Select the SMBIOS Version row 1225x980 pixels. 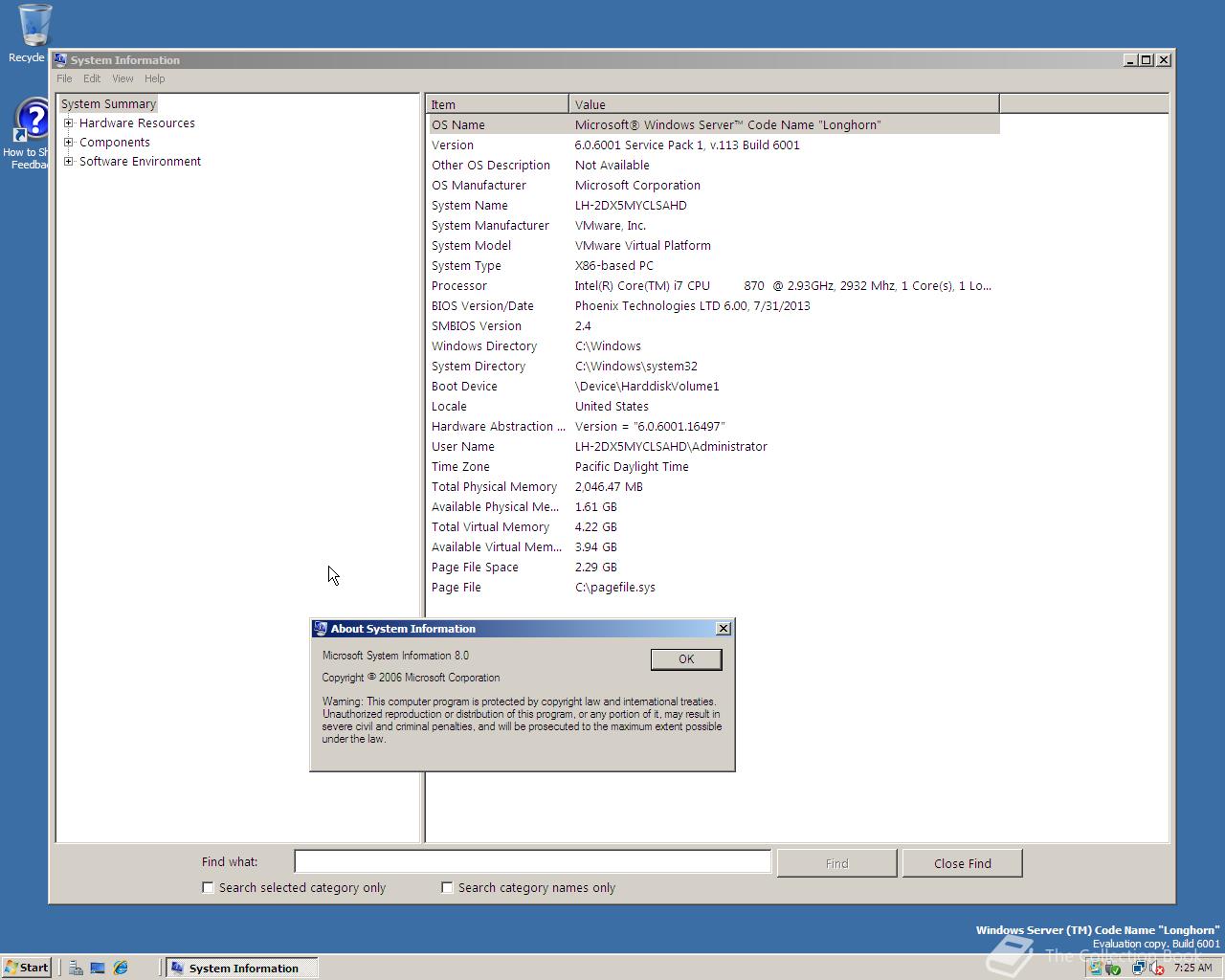[713, 326]
